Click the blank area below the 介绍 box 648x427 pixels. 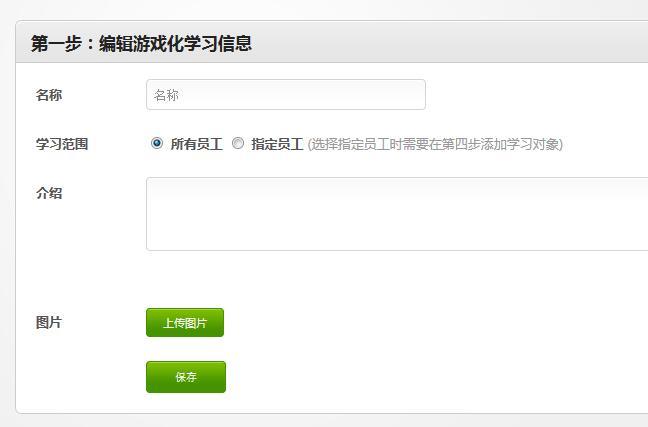[x=397, y=277]
